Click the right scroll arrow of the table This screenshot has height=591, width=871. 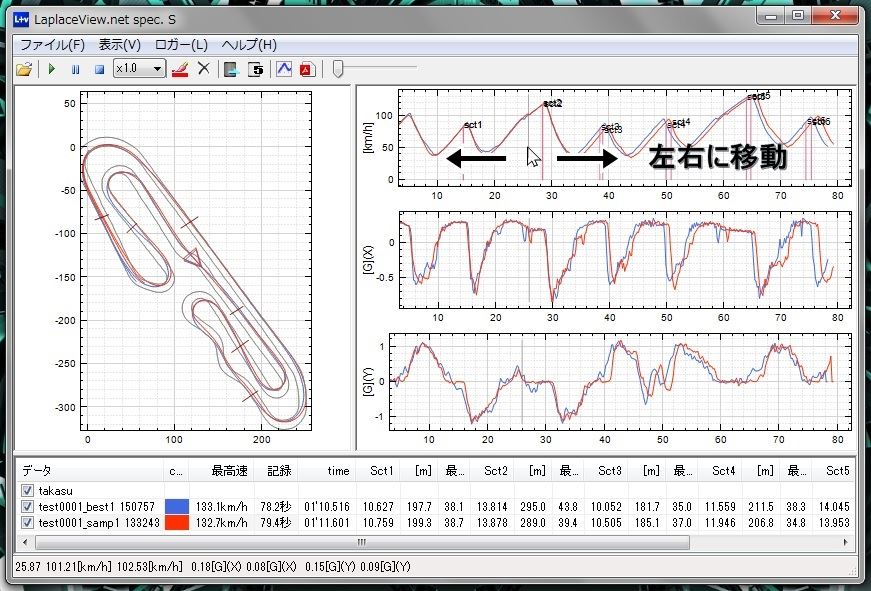click(845, 542)
